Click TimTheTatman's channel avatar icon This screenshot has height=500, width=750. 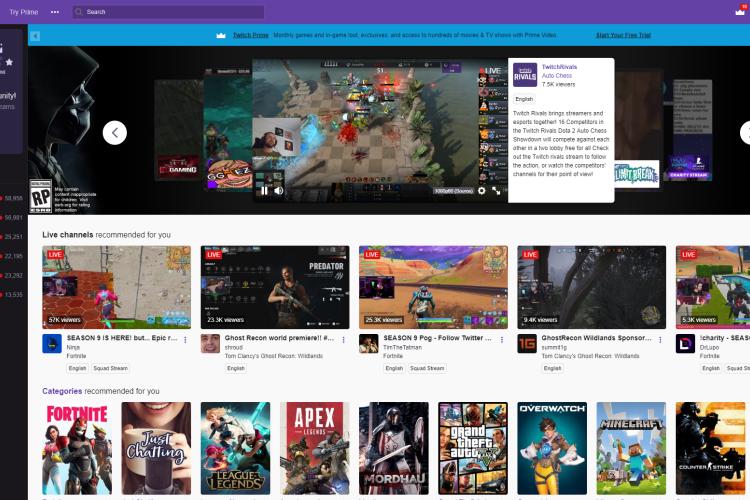tap(369, 344)
